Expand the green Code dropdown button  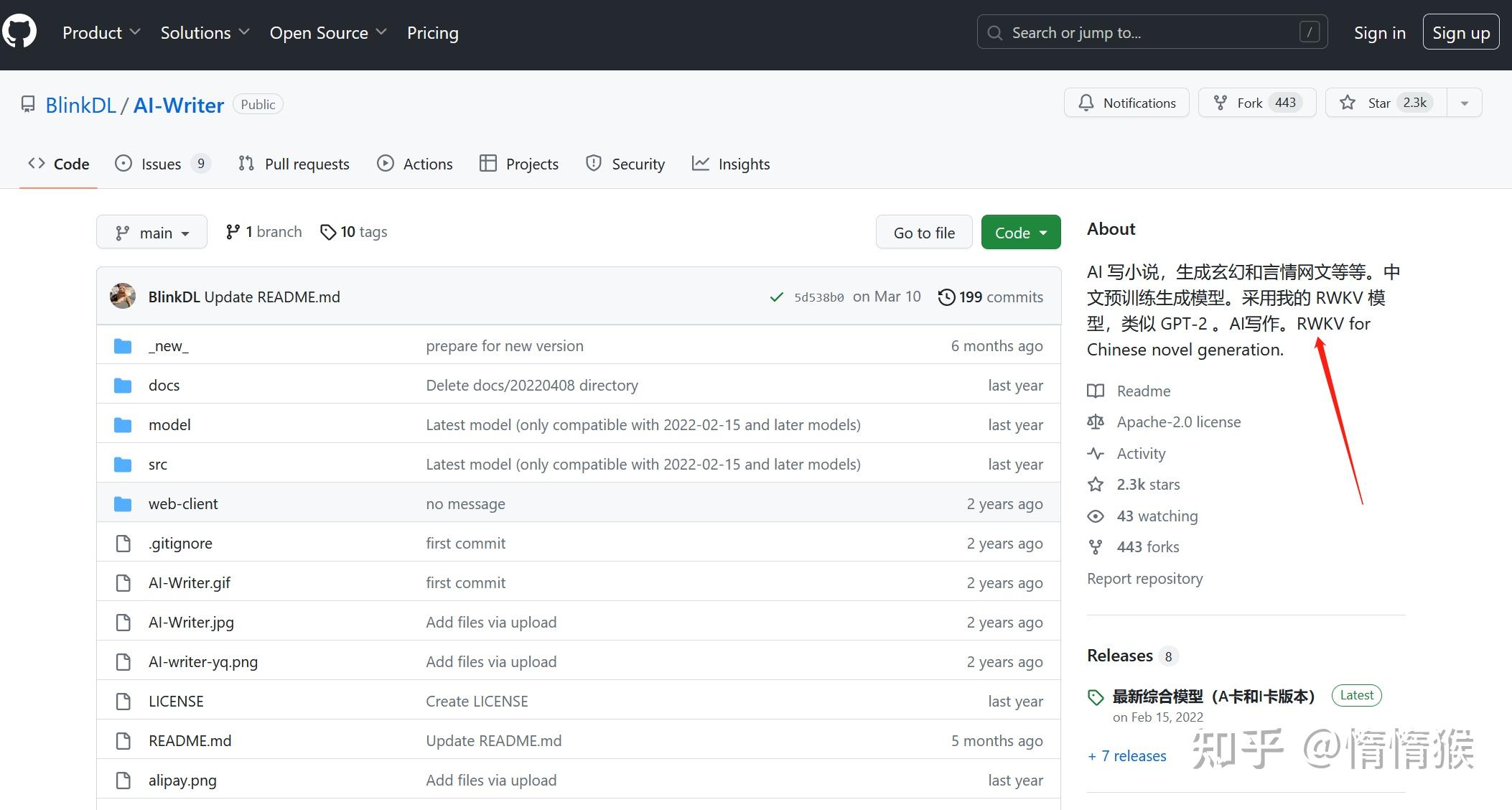(1020, 233)
